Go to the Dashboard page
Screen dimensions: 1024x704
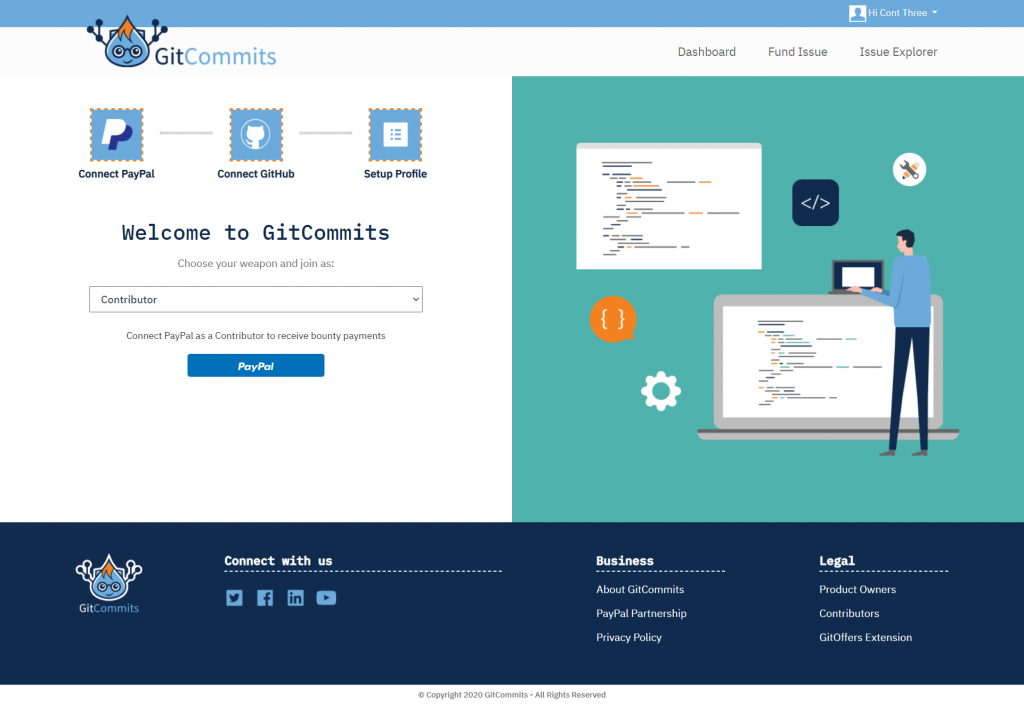[x=707, y=52]
